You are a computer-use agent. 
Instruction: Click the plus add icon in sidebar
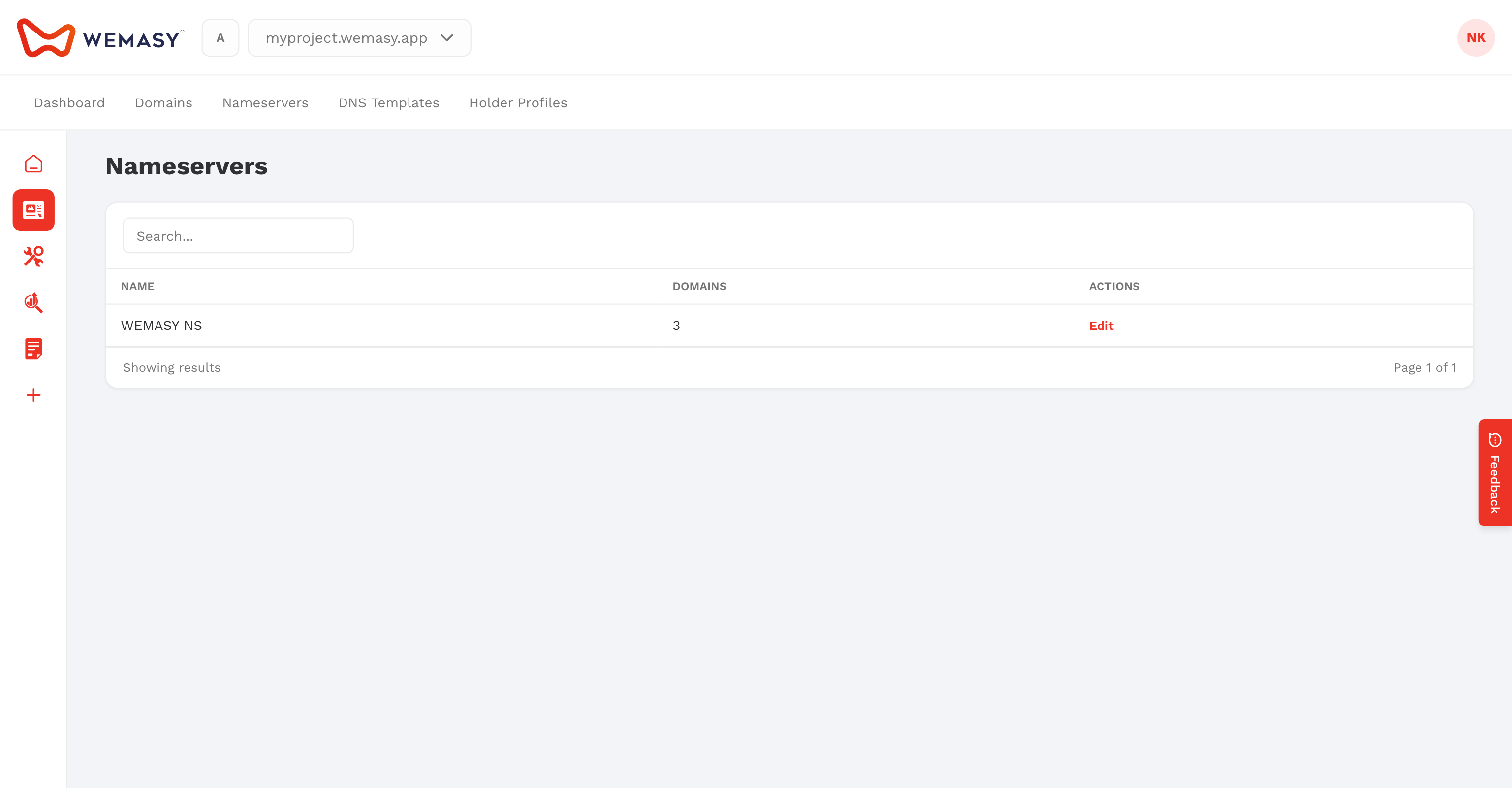tap(33, 395)
